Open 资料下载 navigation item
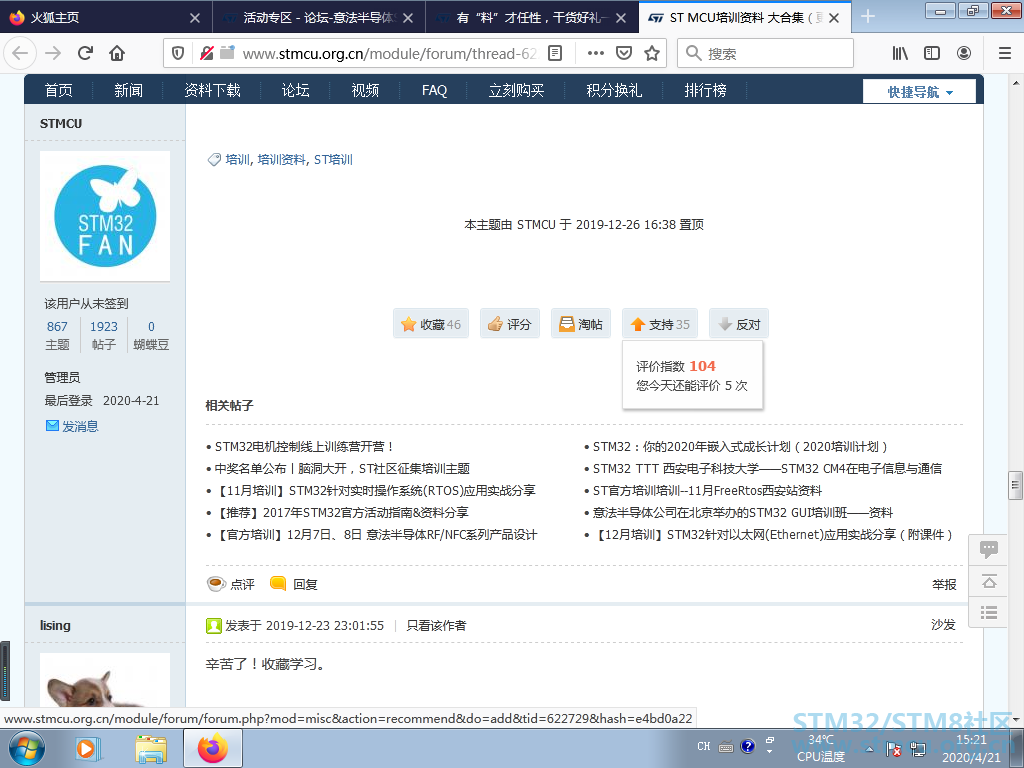Viewport: 1024px width, 768px height. [212, 90]
